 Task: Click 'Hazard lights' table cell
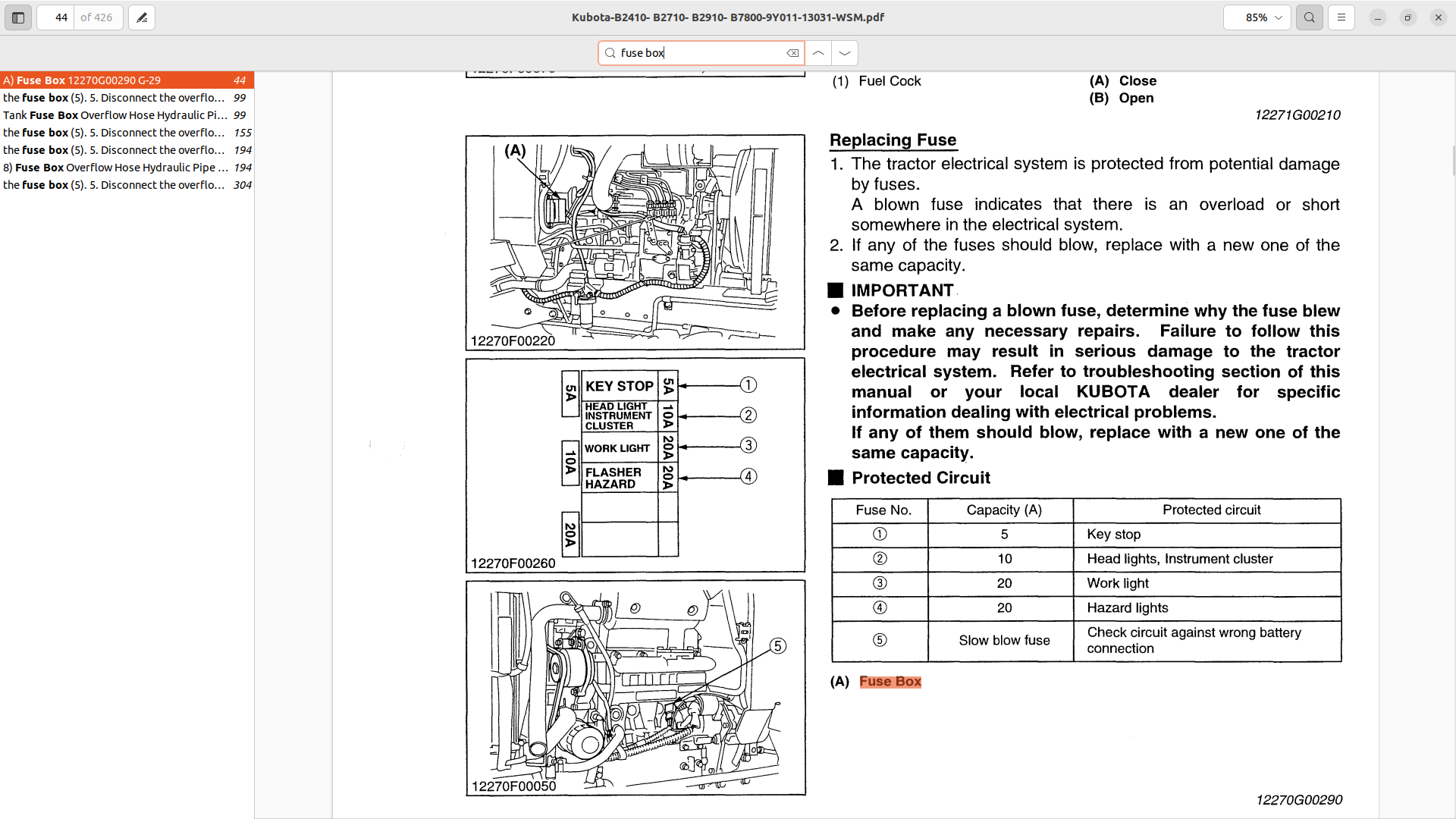1207,607
